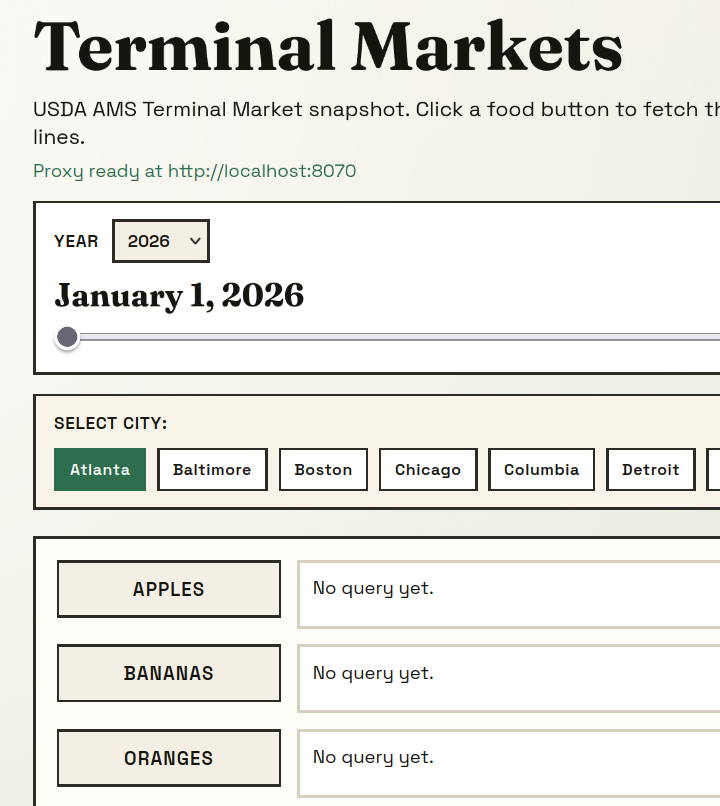Fetch prices with the BANANAS button
This screenshot has height=806, width=720.
click(168, 673)
